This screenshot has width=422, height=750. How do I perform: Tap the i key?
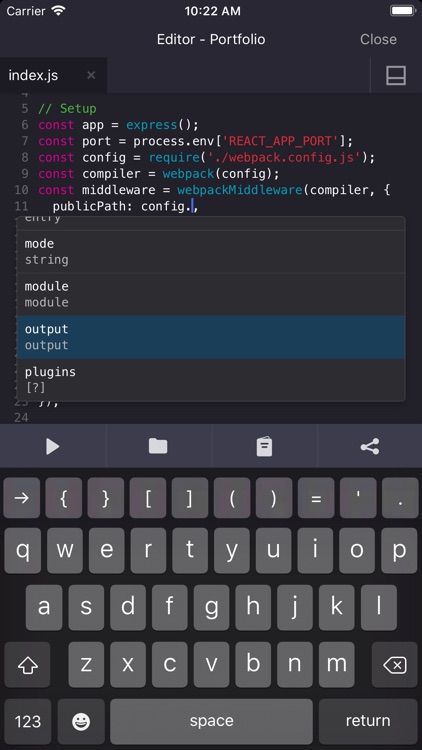(x=316, y=550)
